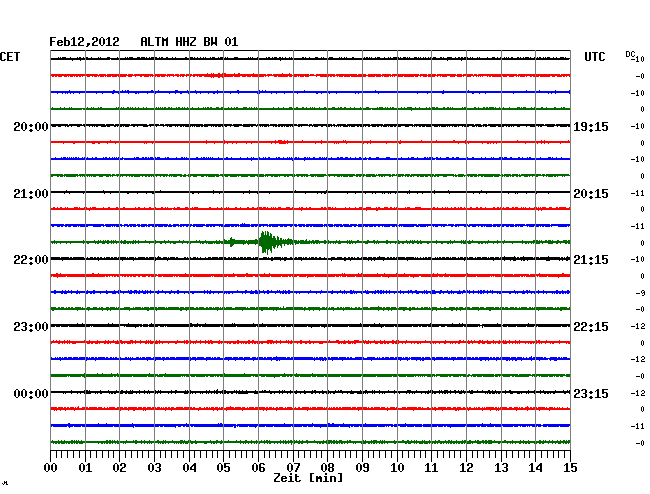Click the date label "Feb12,2012"
Image resolution: width=650 pixels, height=494 pixels.
tap(84, 42)
